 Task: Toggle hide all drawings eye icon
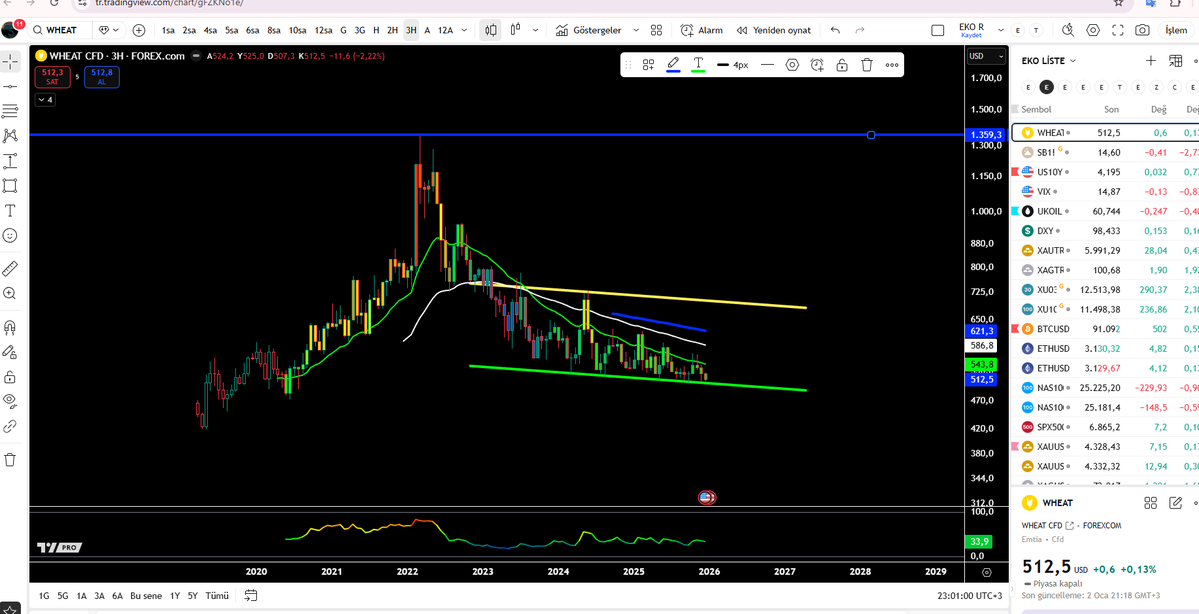click(10, 401)
